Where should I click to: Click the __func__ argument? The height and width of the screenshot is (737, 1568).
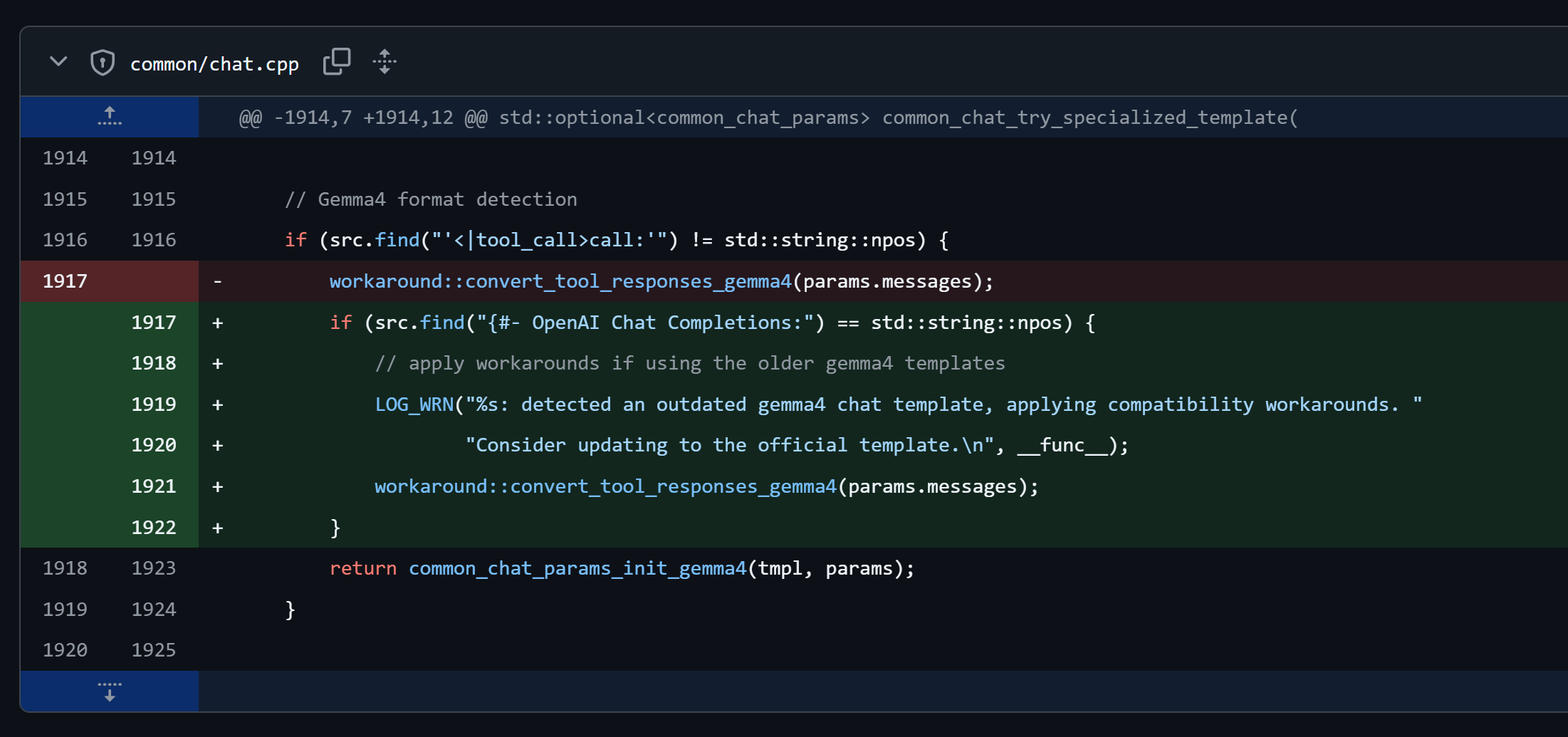pyautogui.click(x=1062, y=445)
